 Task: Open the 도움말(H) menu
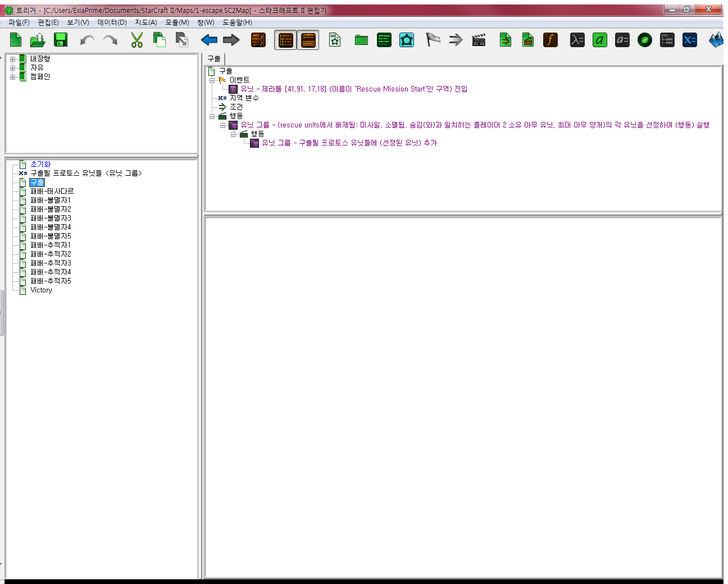tap(237, 22)
